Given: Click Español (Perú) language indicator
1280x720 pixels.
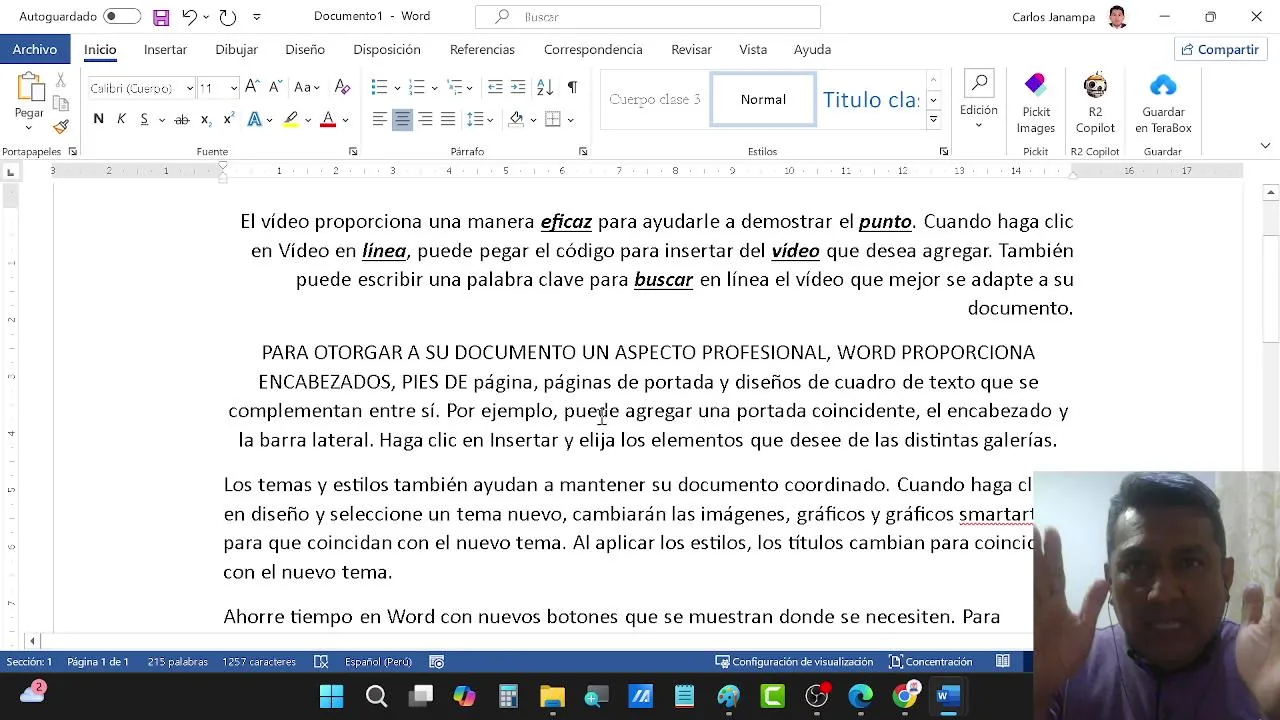Looking at the screenshot, I should (x=378, y=662).
